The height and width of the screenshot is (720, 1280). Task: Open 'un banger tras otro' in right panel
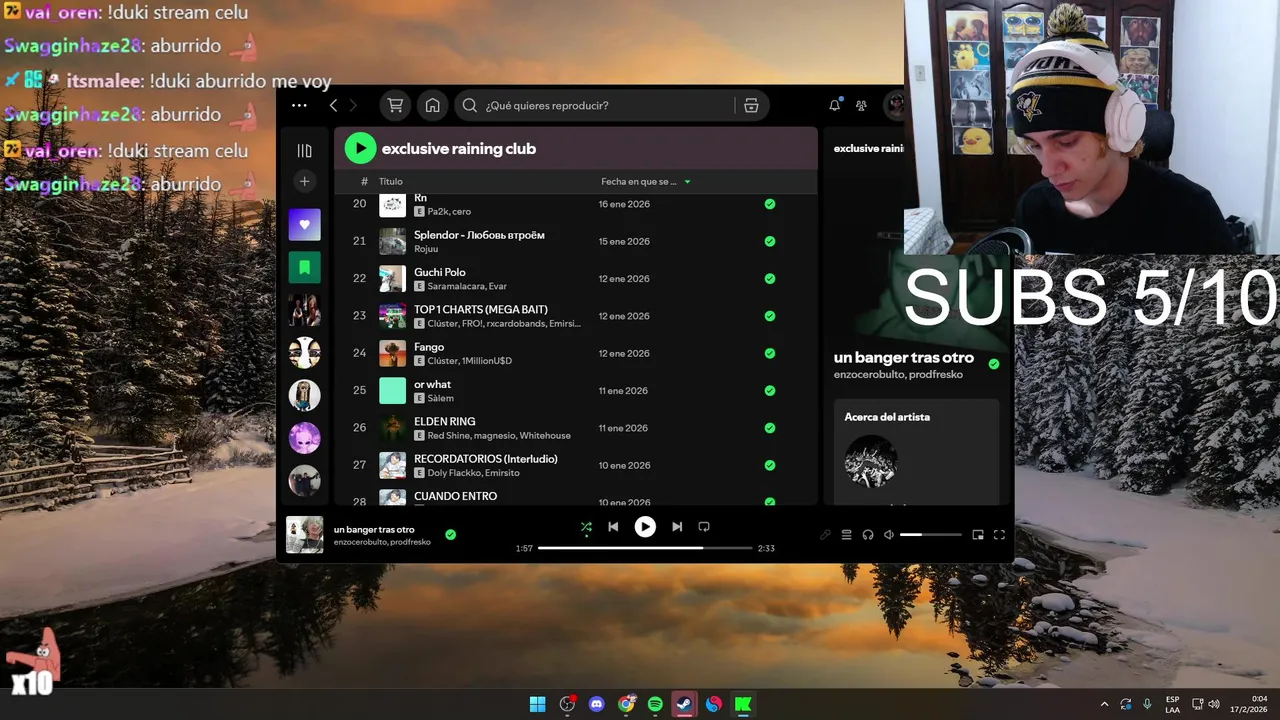click(904, 357)
